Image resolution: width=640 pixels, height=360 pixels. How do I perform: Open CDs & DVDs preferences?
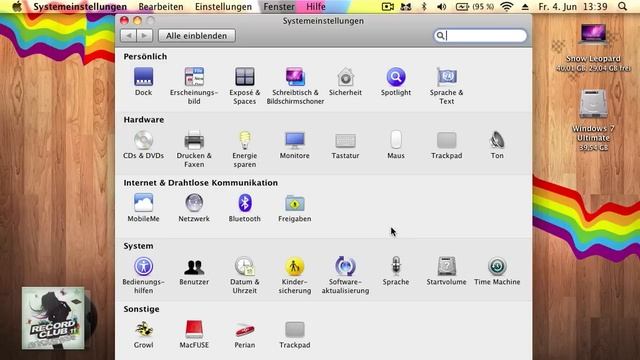point(143,145)
